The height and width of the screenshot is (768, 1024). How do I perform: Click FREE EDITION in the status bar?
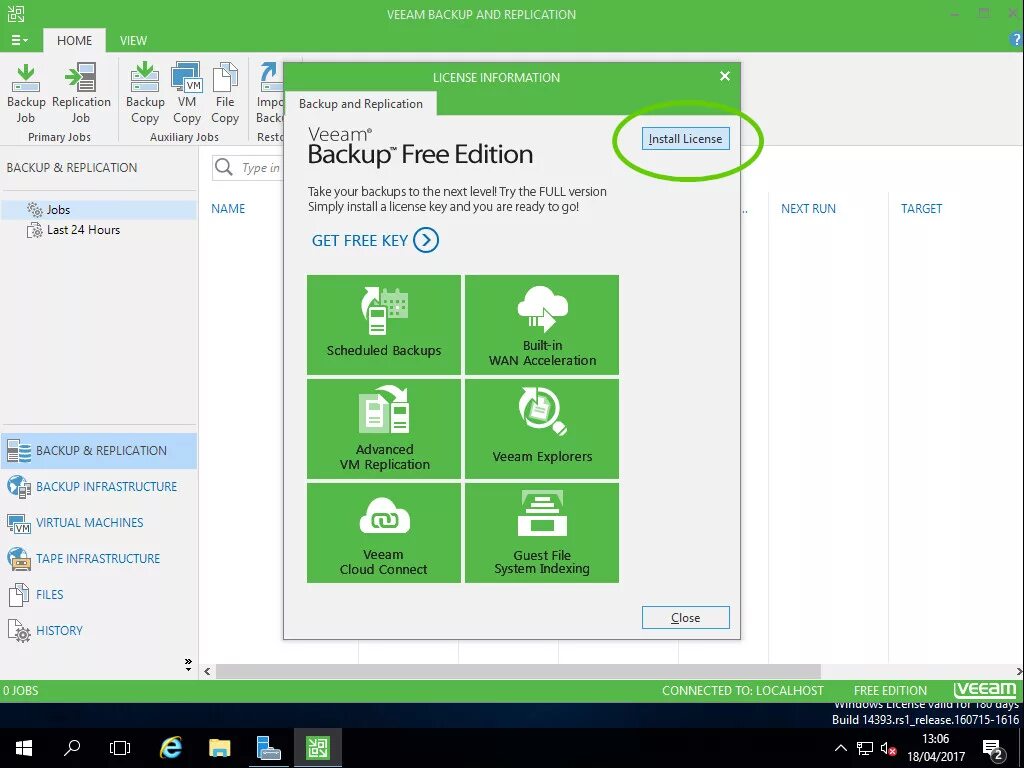click(x=889, y=690)
